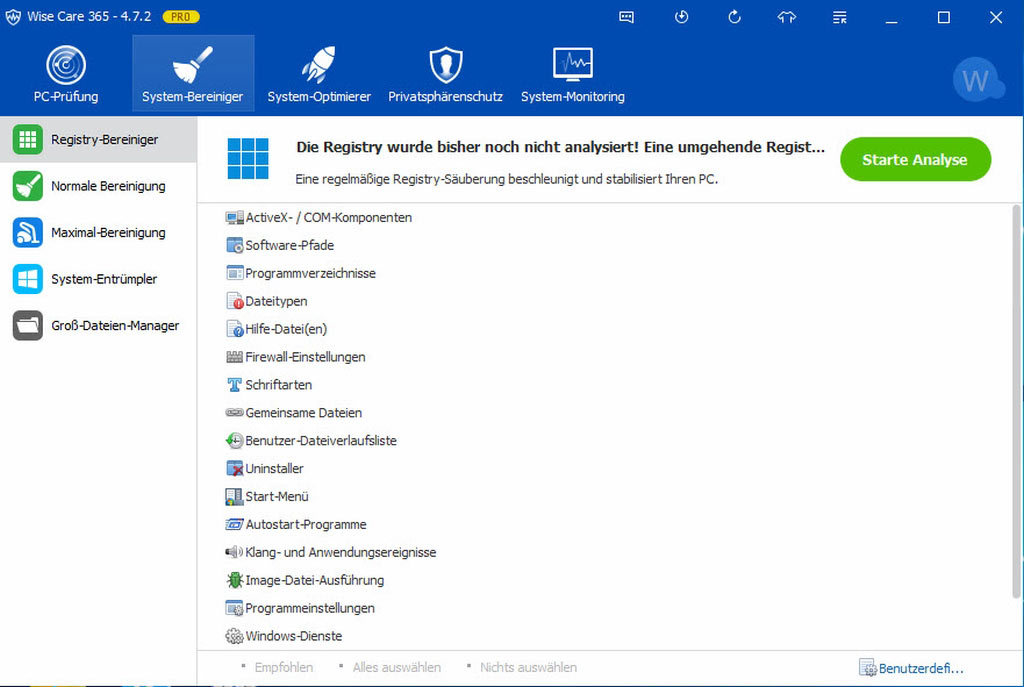The image size is (1024, 687).
Task: Click the user avatar W icon
Action: (x=978, y=80)
